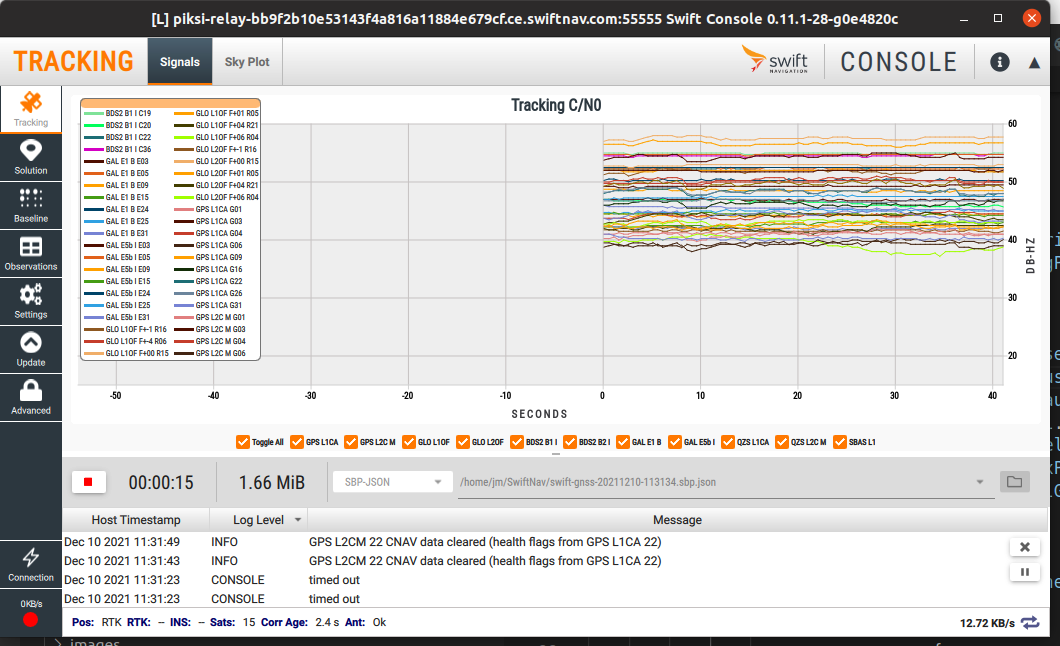Screen dimensions: 1060x646
Task: Select legend entry GPS L1CA G01
Action: 208,209
